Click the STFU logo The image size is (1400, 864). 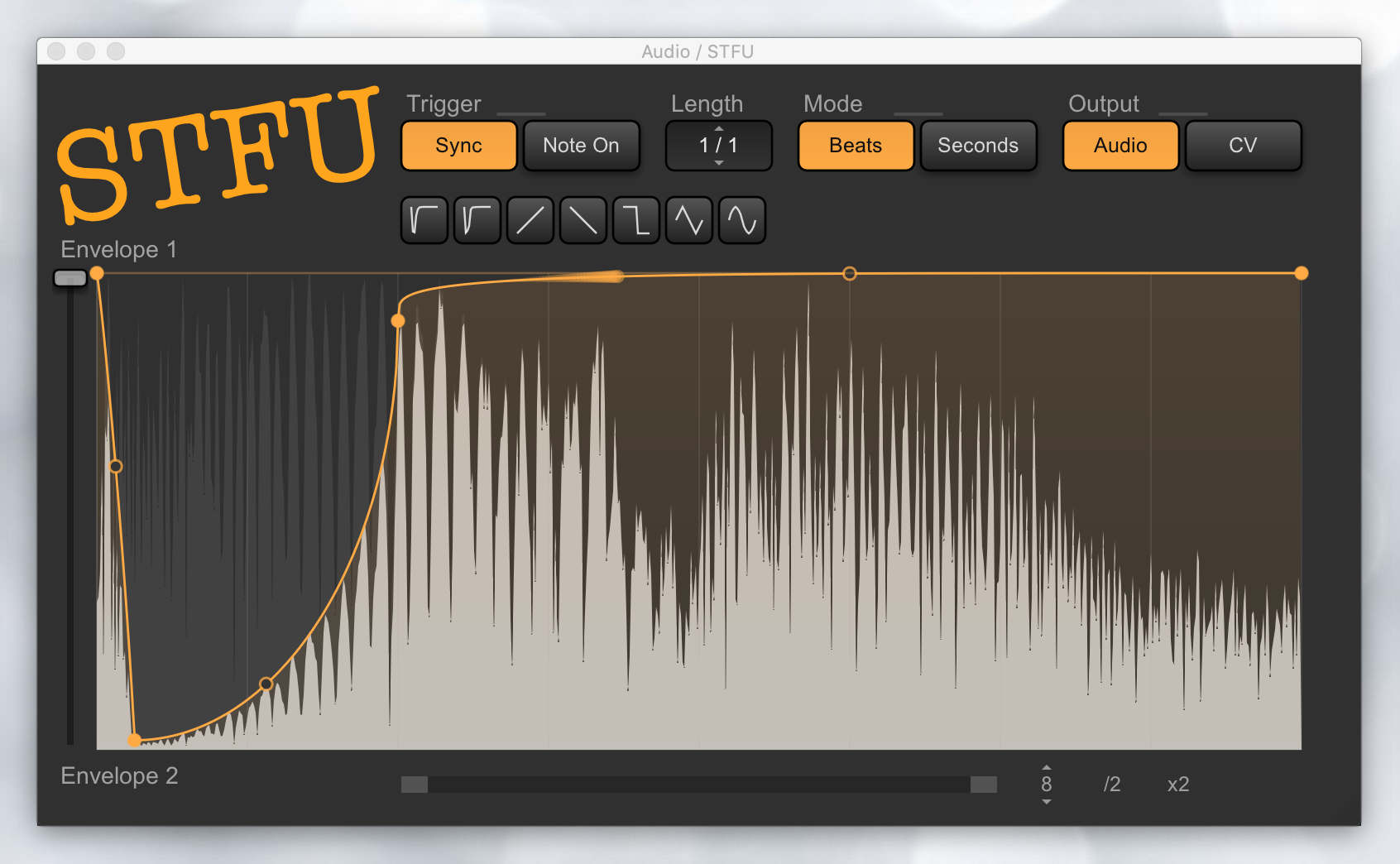tap(217, 154)
